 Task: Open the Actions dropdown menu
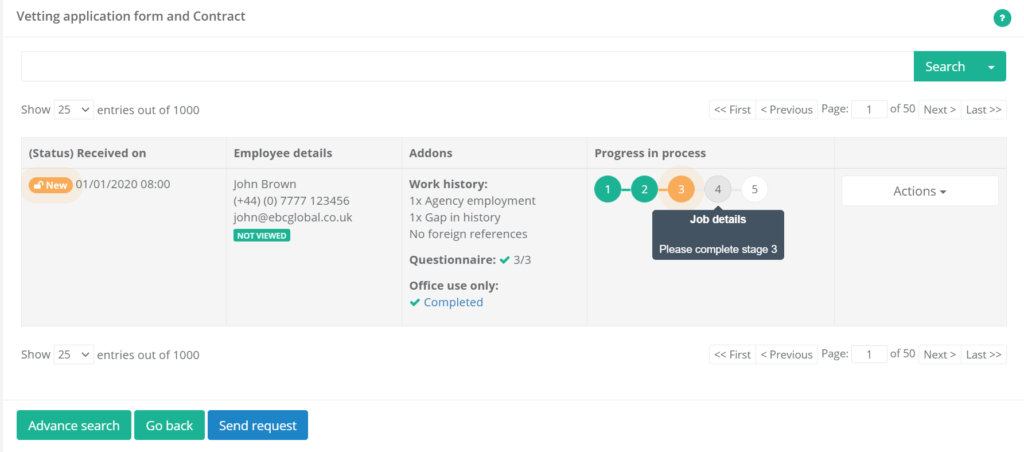920,191
